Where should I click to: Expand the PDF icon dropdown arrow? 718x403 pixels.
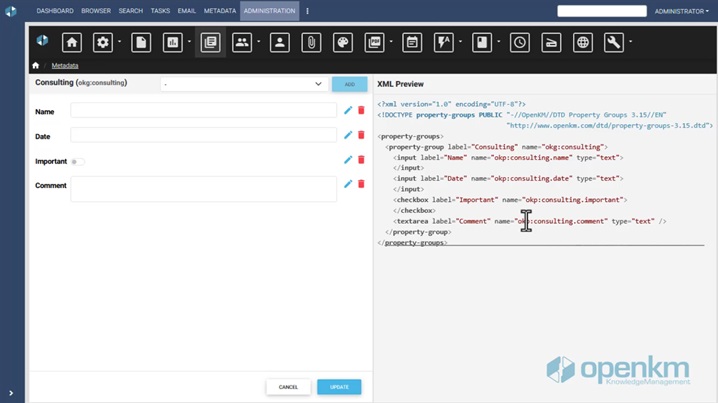coord(391,42)
